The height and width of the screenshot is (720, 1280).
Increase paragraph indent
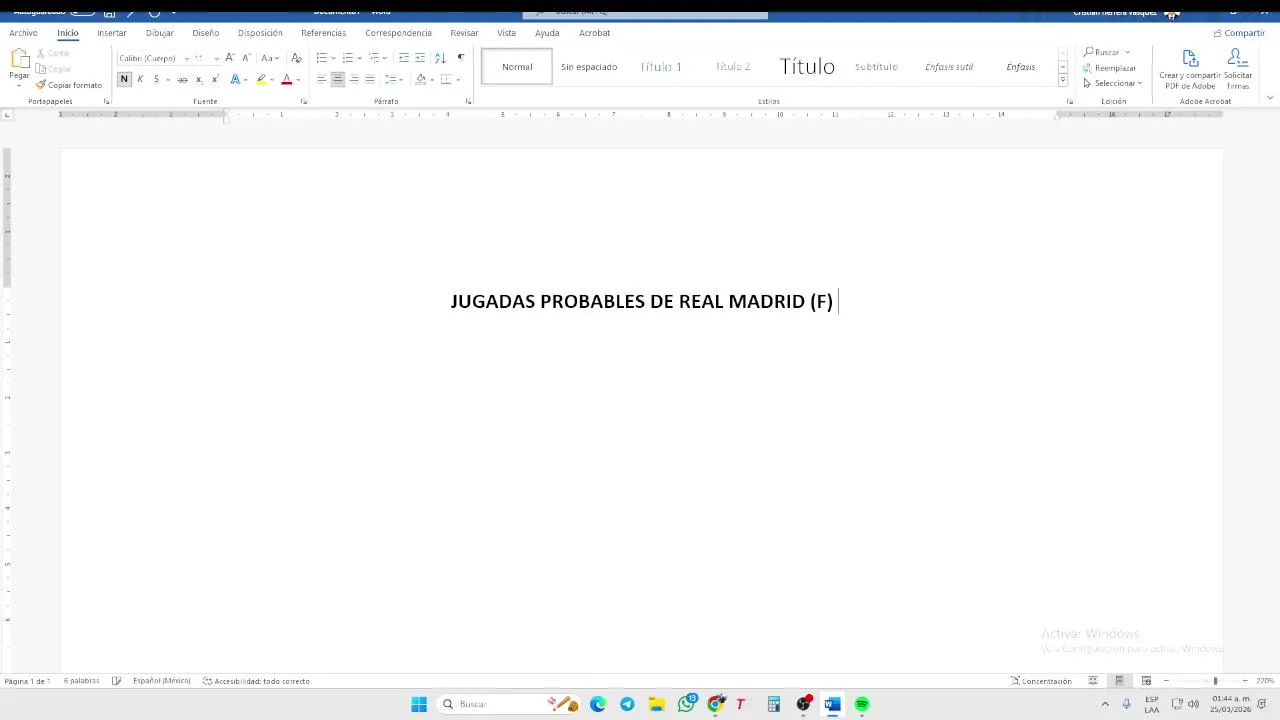point(420,58)
